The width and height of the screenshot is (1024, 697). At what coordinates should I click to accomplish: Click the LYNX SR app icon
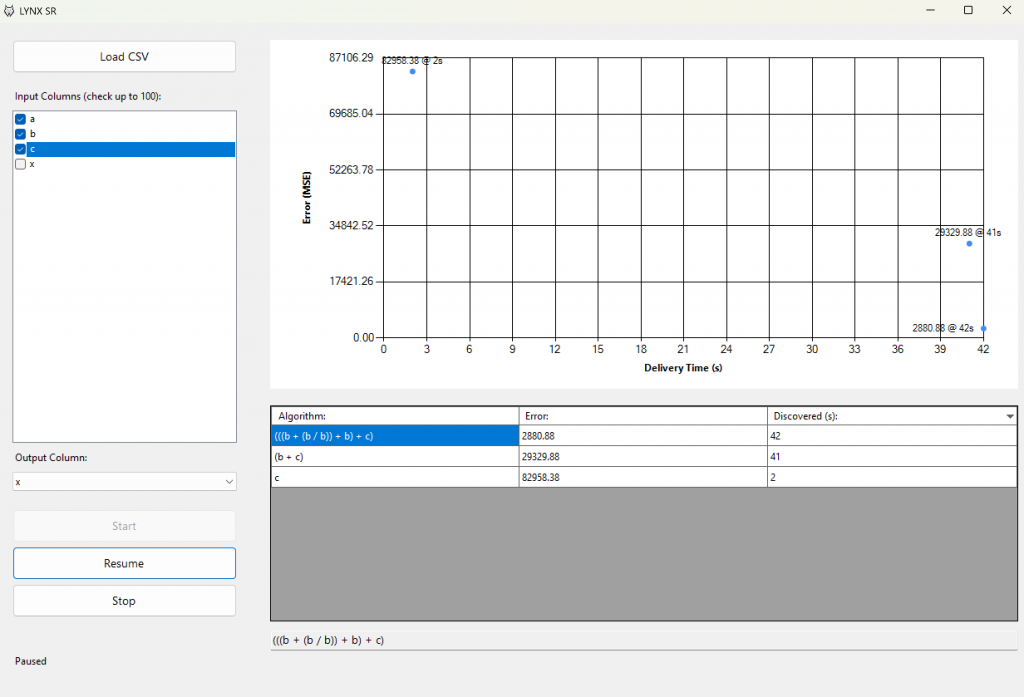(x=10, y=10)
